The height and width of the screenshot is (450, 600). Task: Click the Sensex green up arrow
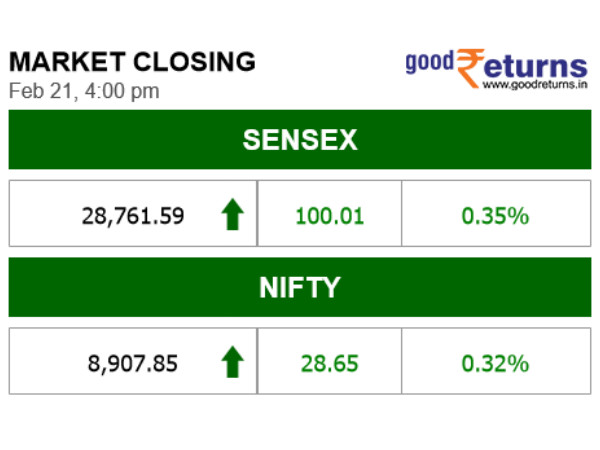[x=232, y=215]
